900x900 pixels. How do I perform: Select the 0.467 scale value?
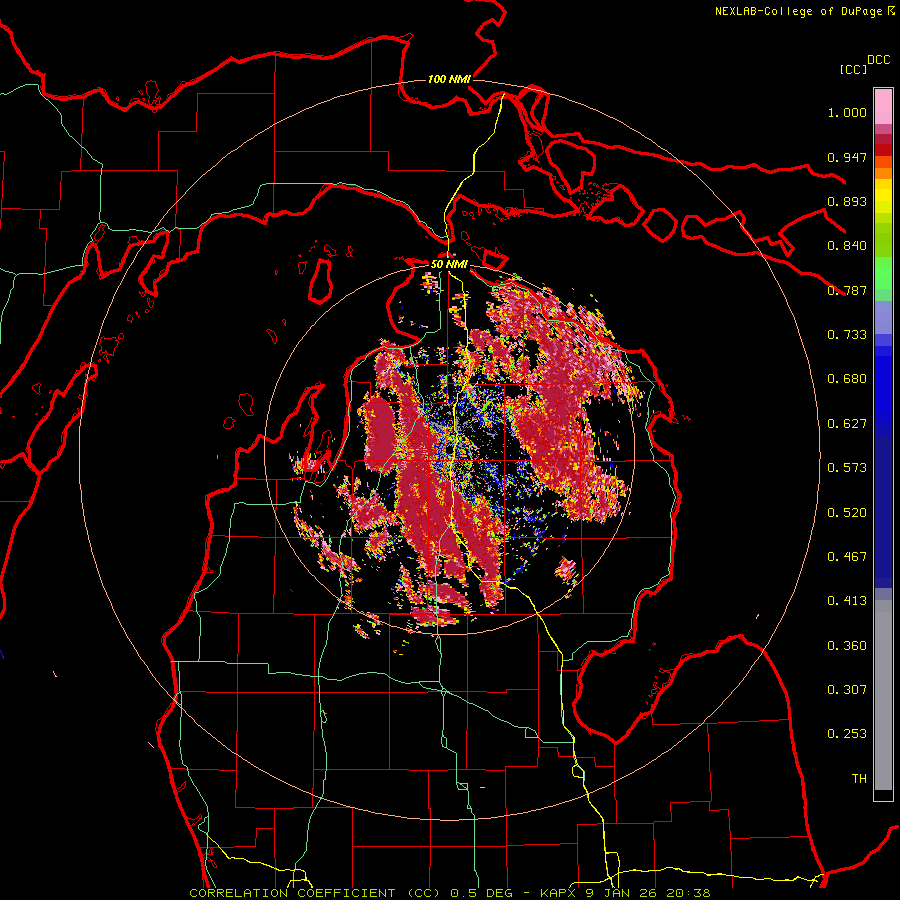(847, 557)
